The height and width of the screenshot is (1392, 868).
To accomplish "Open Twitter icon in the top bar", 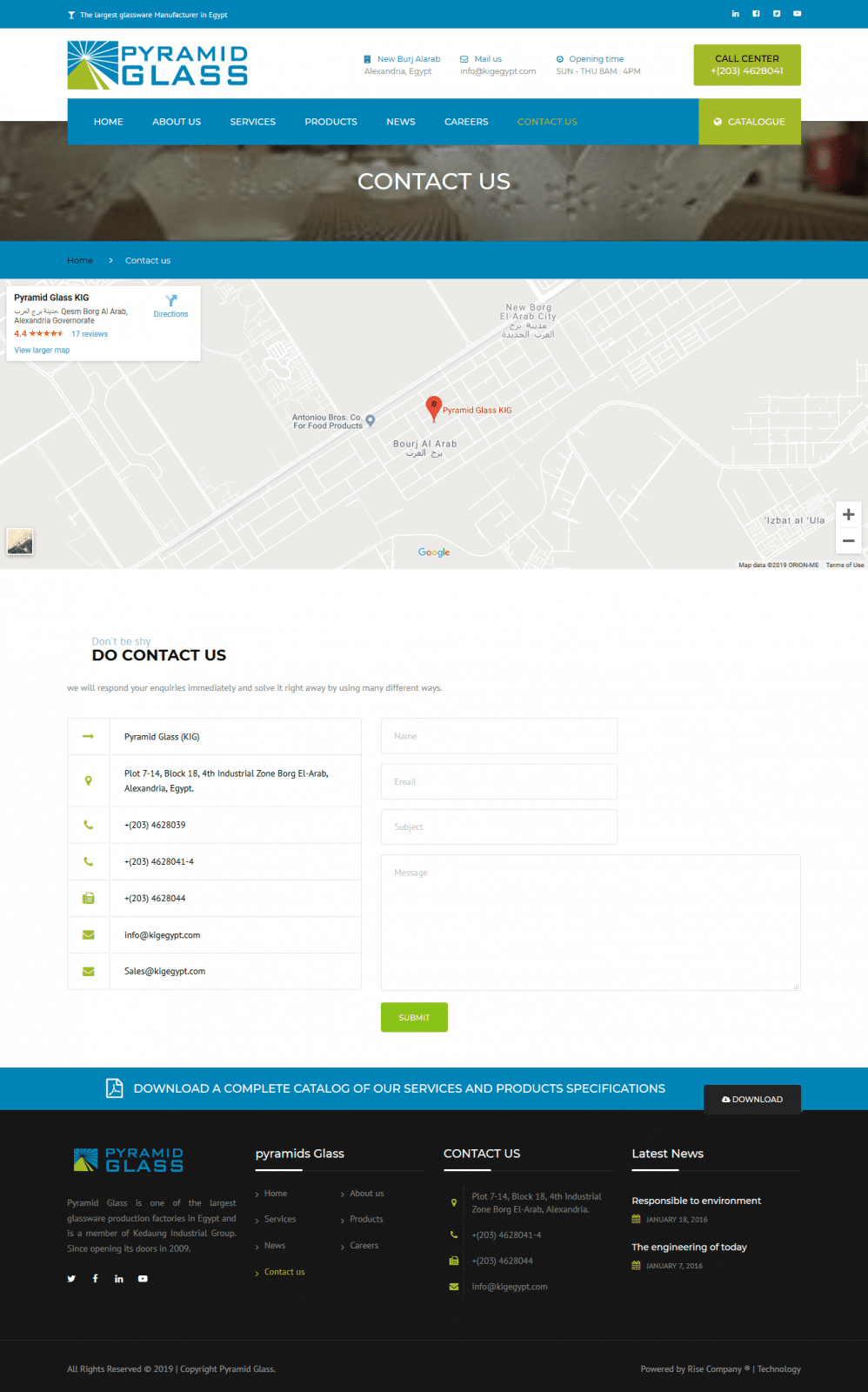I will coord(777,14).
